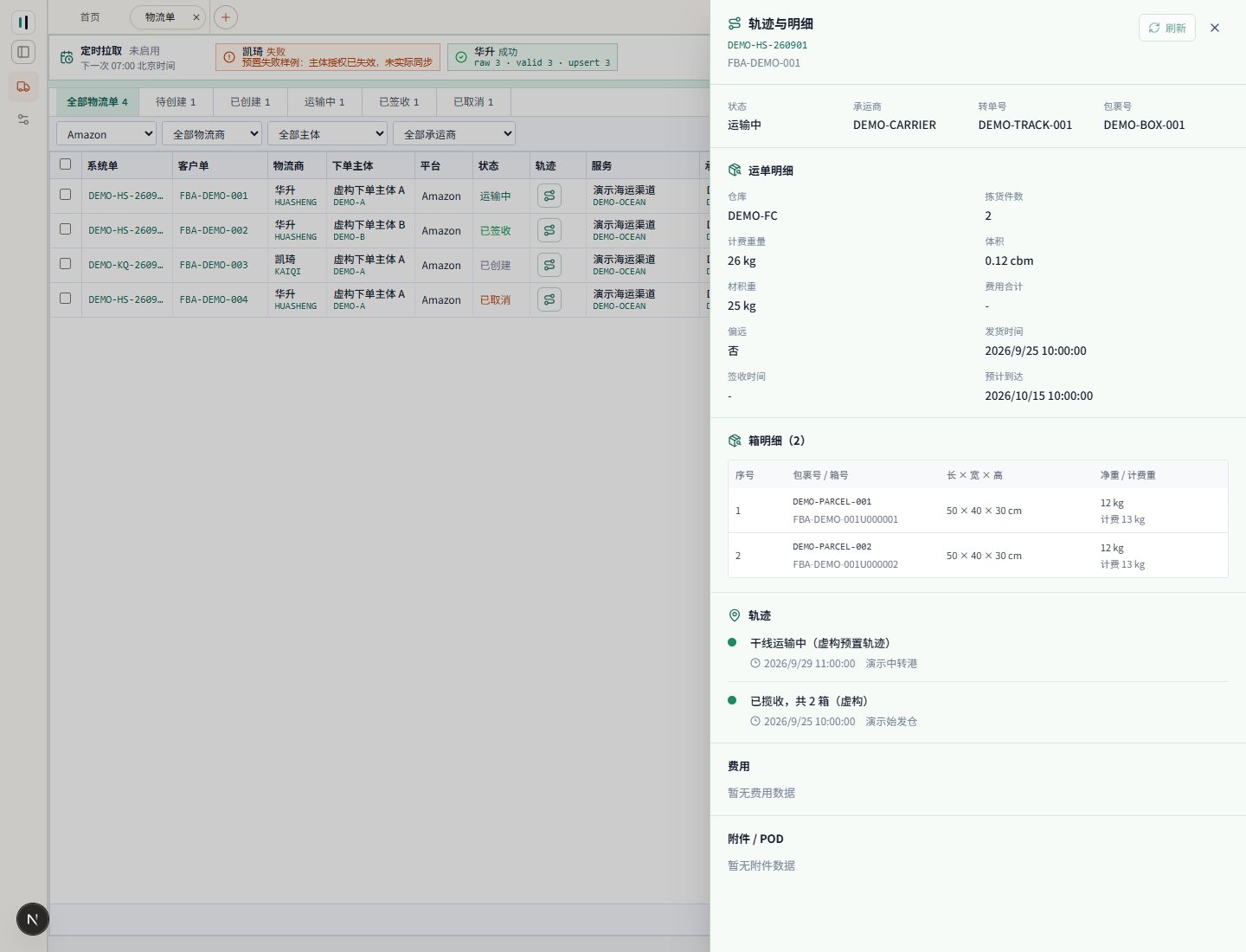Select the 待创建 1 tab
The height and width of the screenshot is (952, 1246).
(176, 102)
